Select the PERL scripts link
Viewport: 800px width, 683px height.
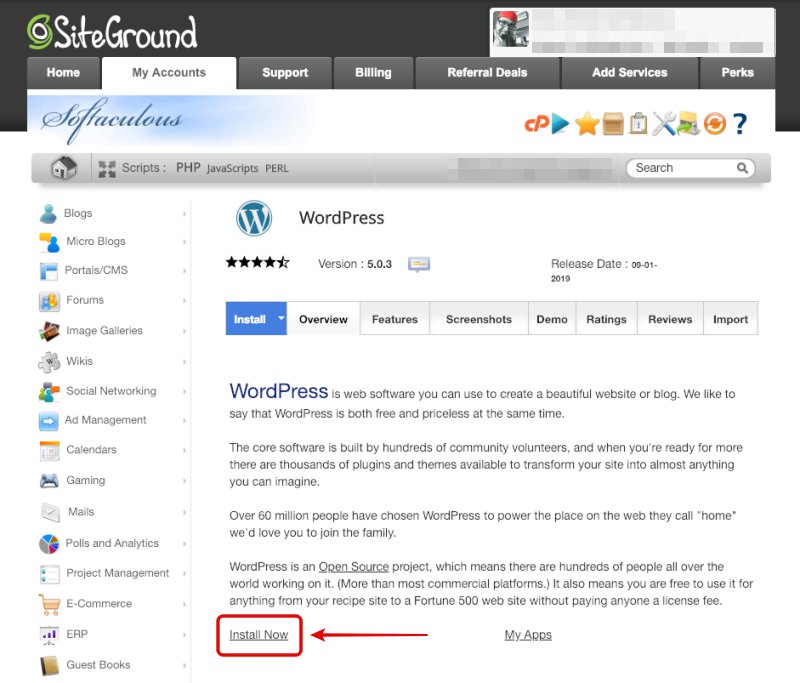[x=277, y=168]
